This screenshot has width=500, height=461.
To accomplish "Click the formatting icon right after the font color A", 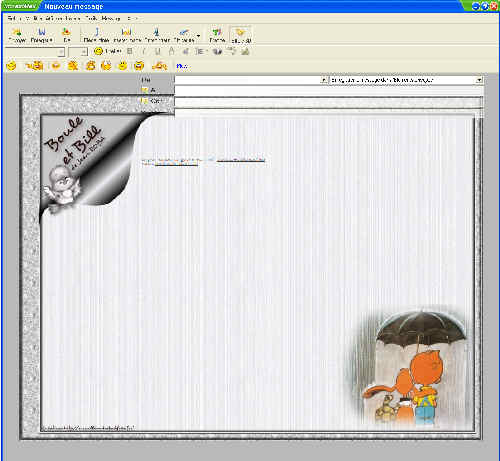I will pyautogui.click(x=185, y=51).
